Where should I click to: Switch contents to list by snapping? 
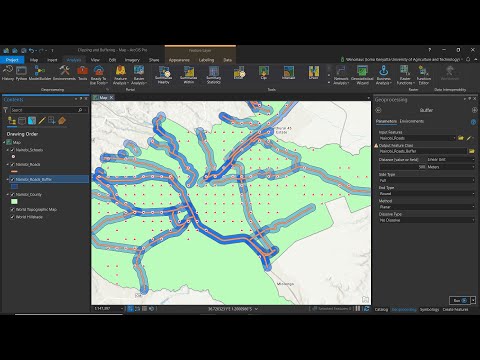(x=52, y=121)
